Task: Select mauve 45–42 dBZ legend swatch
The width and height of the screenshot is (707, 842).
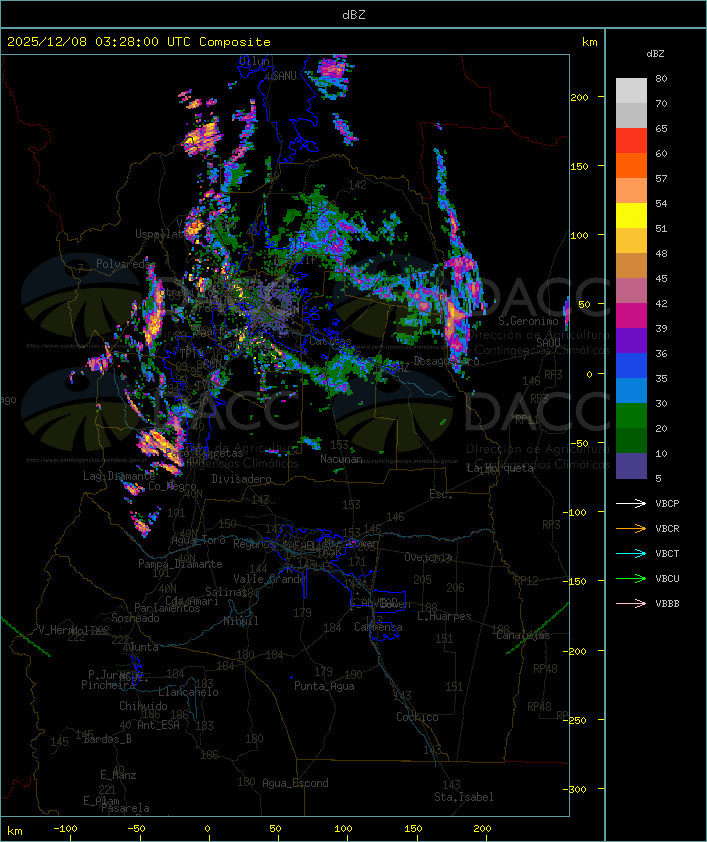Action: pyautogui.click(x=631, y=290)
